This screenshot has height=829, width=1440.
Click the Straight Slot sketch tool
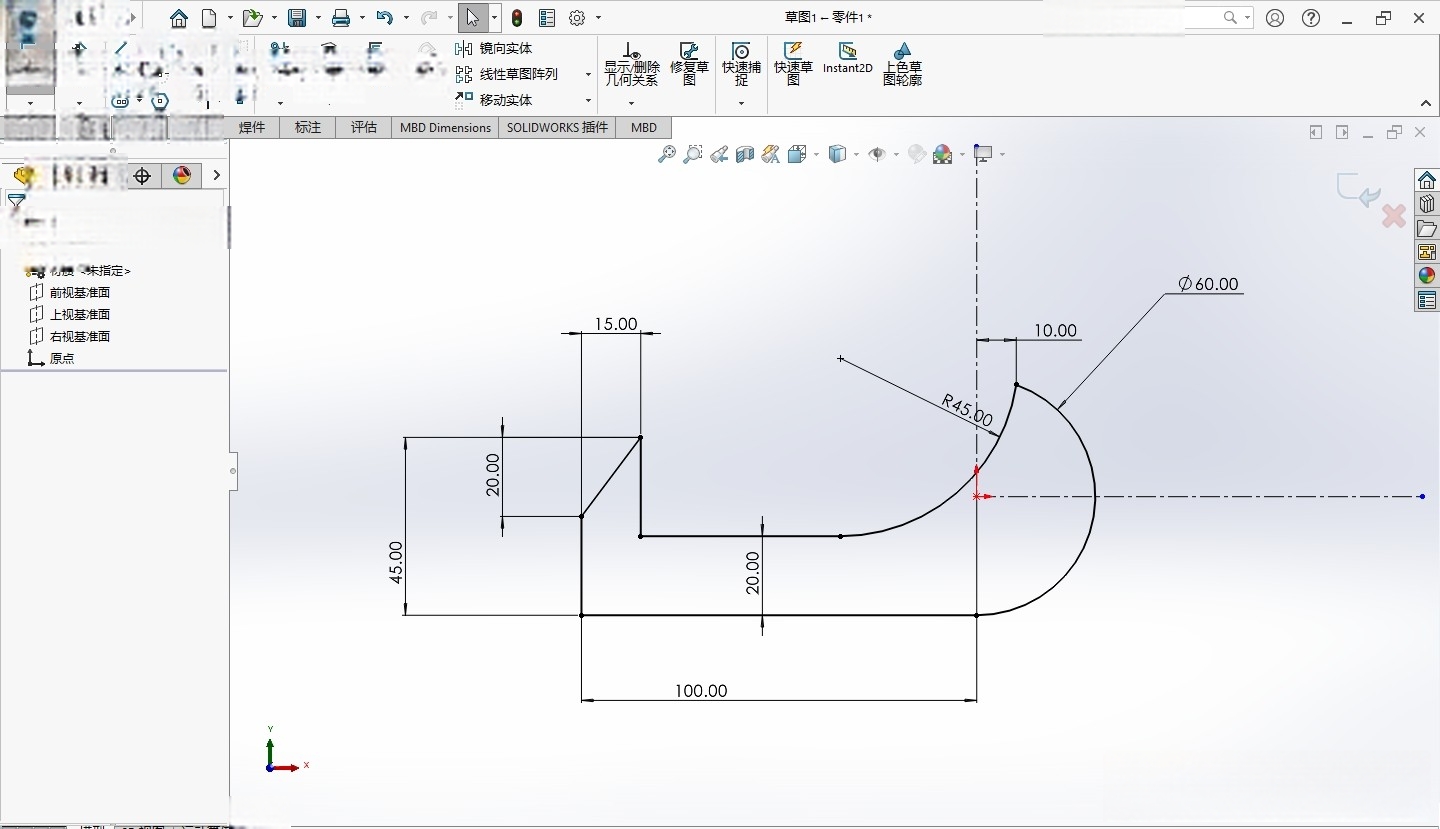pyautogui.click(x=120, y=100)
